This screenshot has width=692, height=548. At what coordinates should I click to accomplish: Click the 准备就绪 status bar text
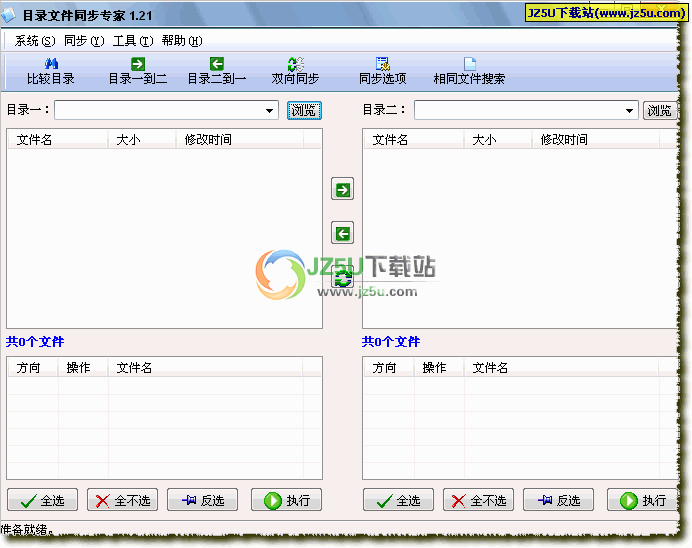pos(26,529)
